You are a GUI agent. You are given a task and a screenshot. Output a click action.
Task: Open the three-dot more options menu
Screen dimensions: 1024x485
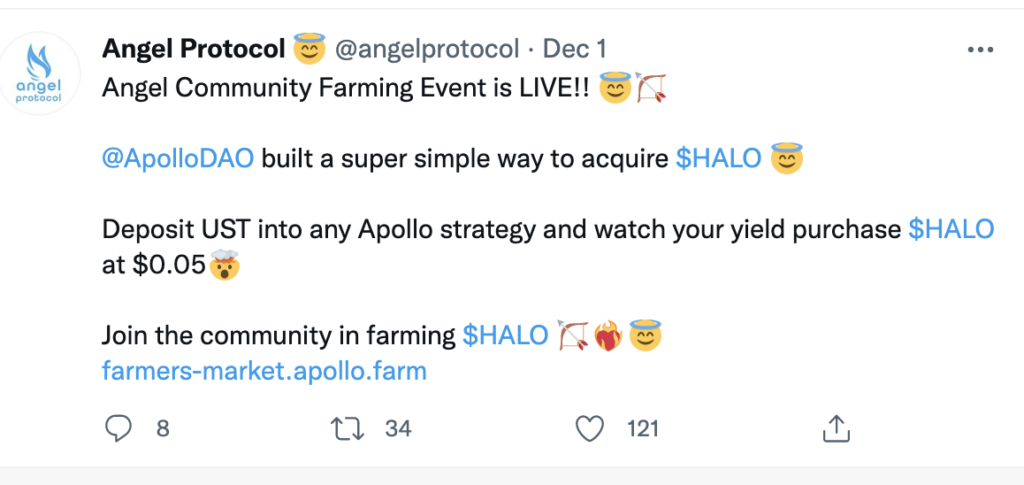point(977,49)
